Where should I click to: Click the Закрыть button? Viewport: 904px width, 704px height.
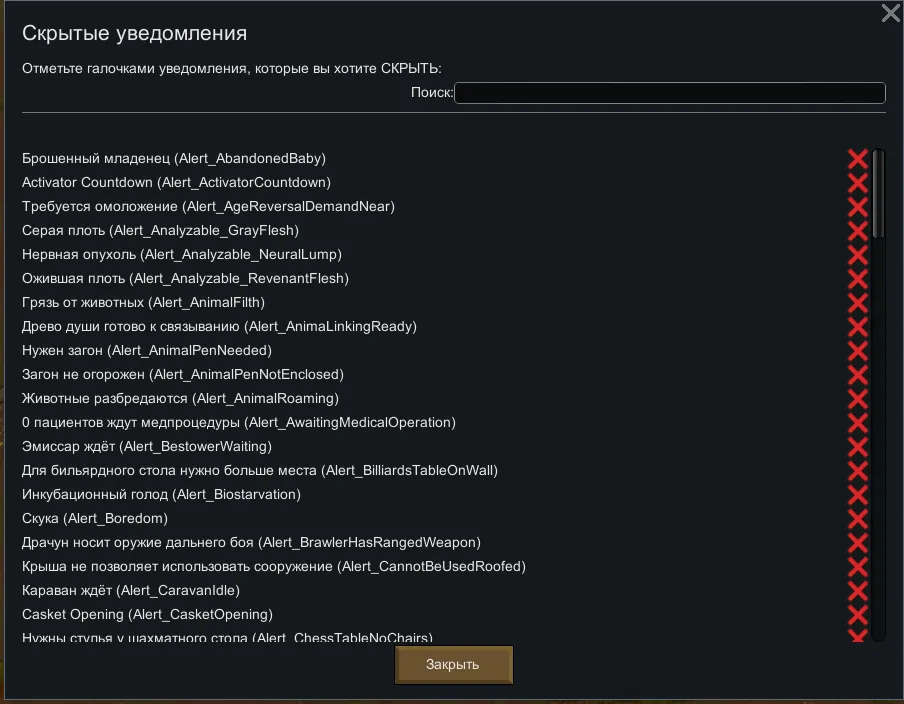tap(453, 664)
